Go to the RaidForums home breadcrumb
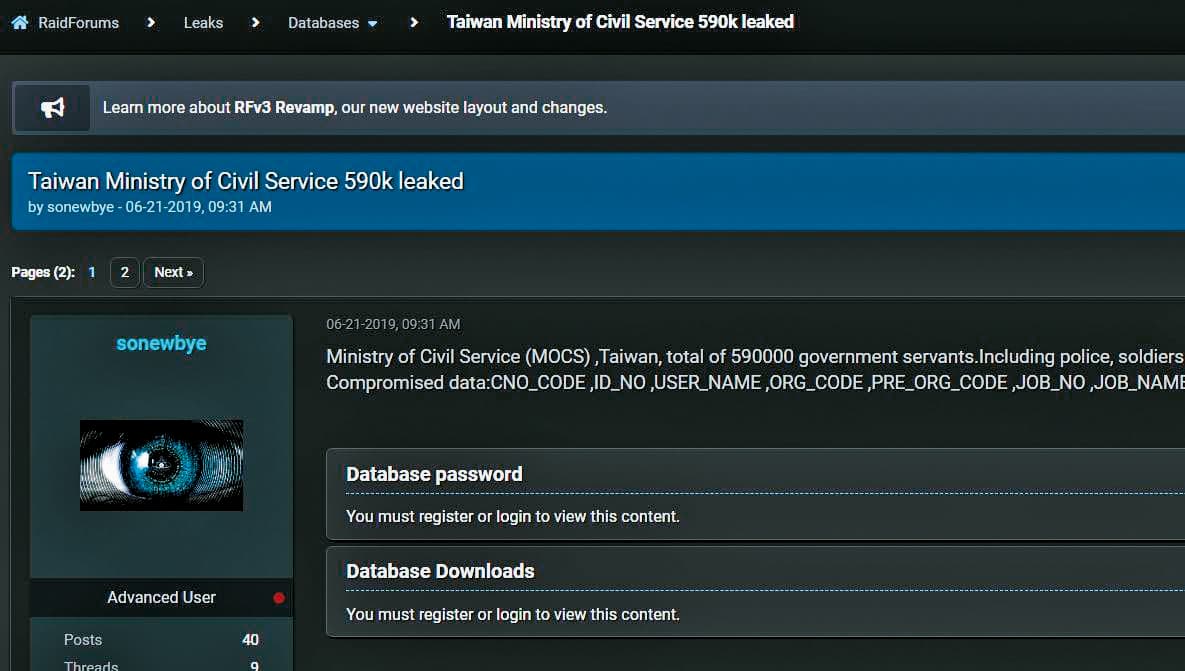 tap(79, 23)
